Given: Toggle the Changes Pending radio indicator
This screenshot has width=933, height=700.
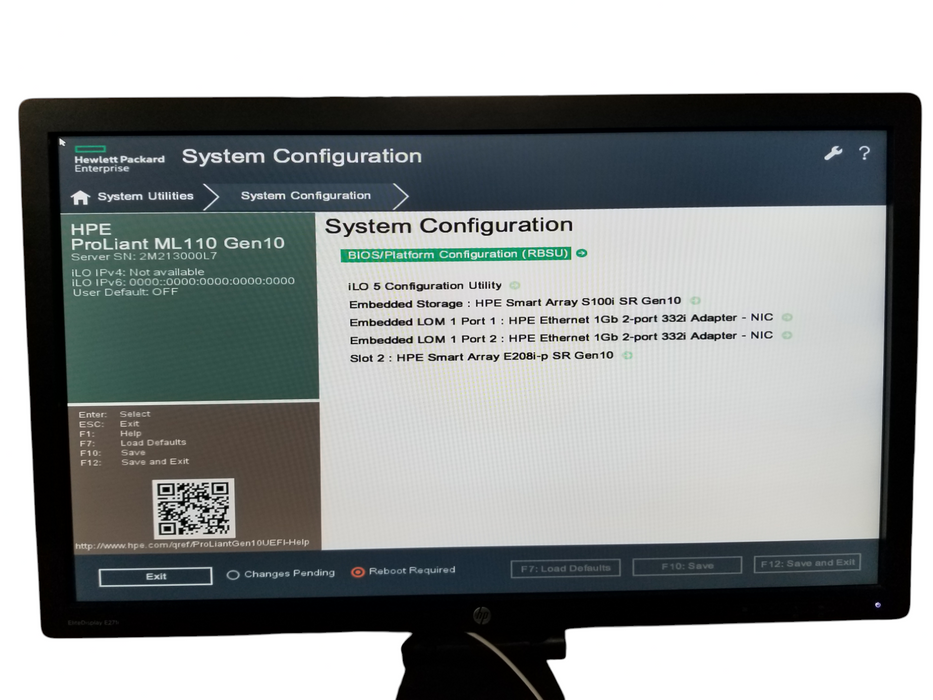Looking at the screenshot, I should pyautogui.click(x=233, y=575).
